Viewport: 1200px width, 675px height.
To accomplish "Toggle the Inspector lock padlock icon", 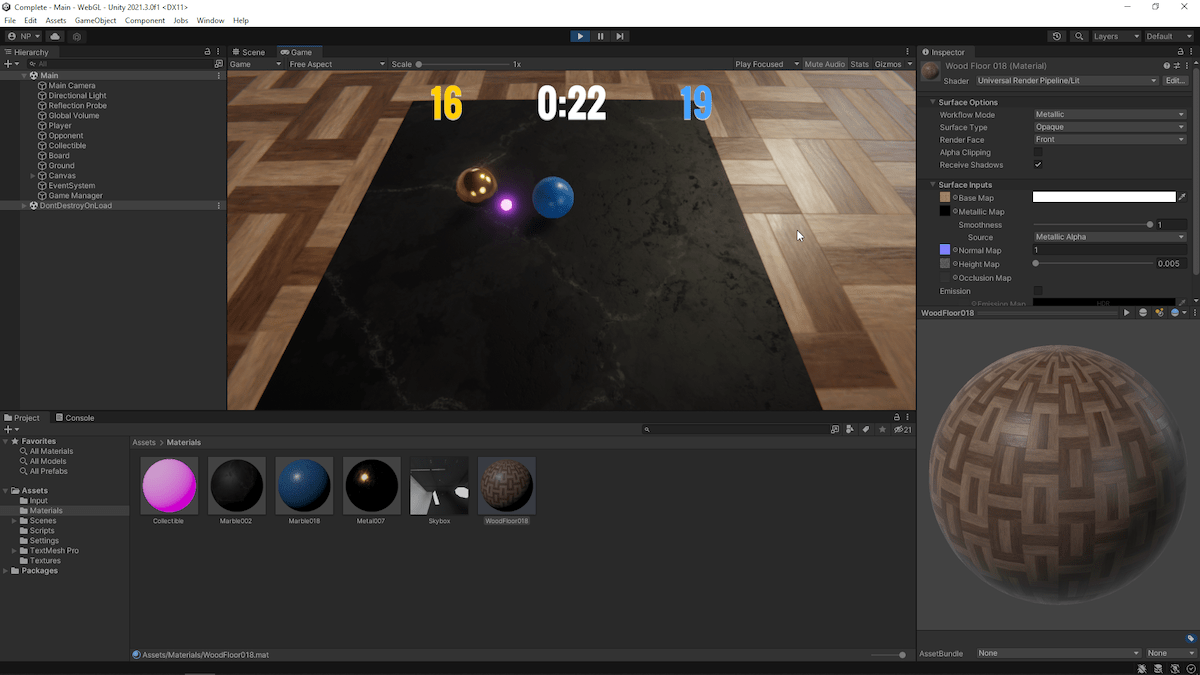I will (x=1179, y=52).
